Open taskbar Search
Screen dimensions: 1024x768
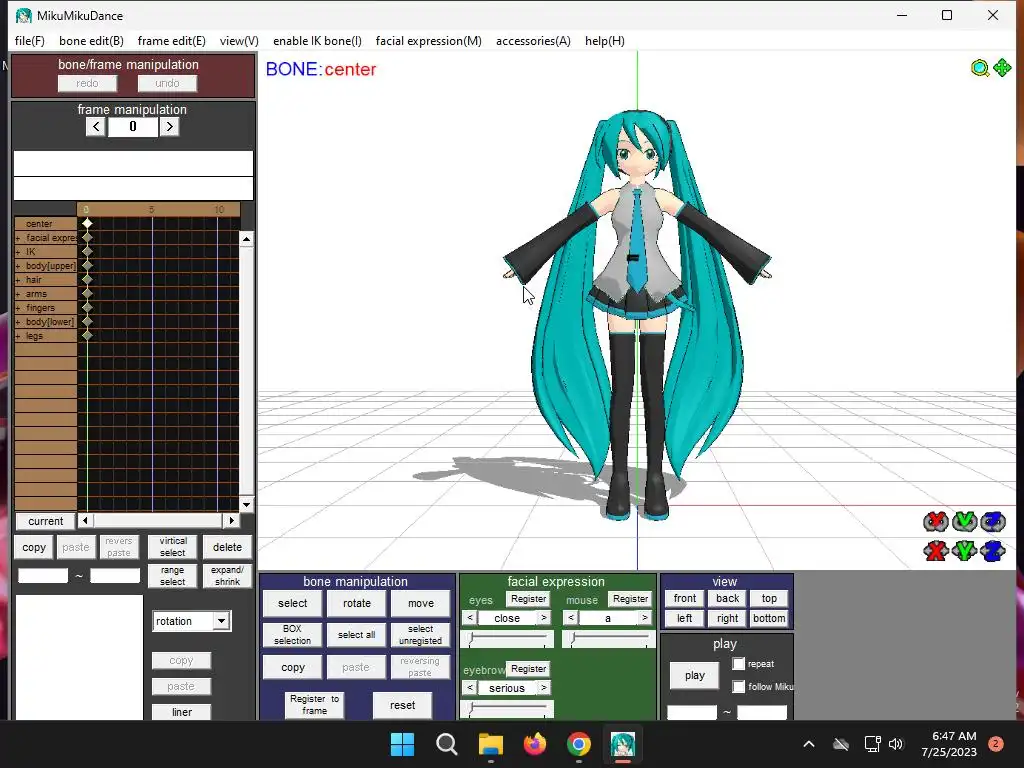pos(447,744)
